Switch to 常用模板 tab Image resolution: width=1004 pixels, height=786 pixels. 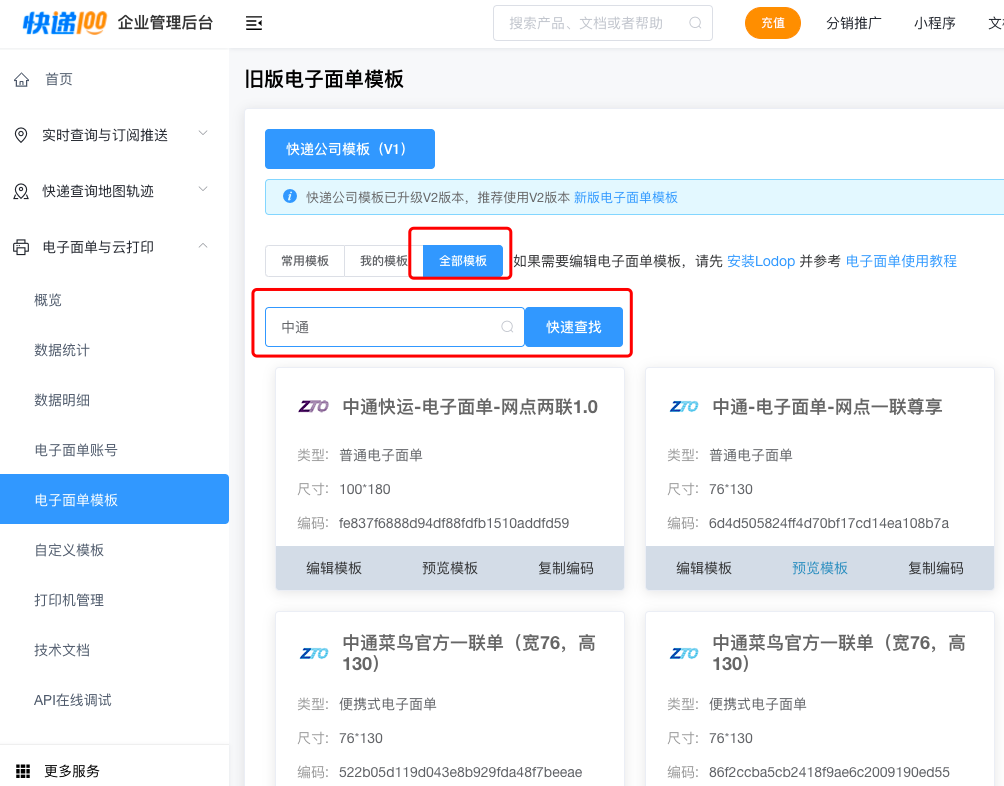click(x=305, y=261)
